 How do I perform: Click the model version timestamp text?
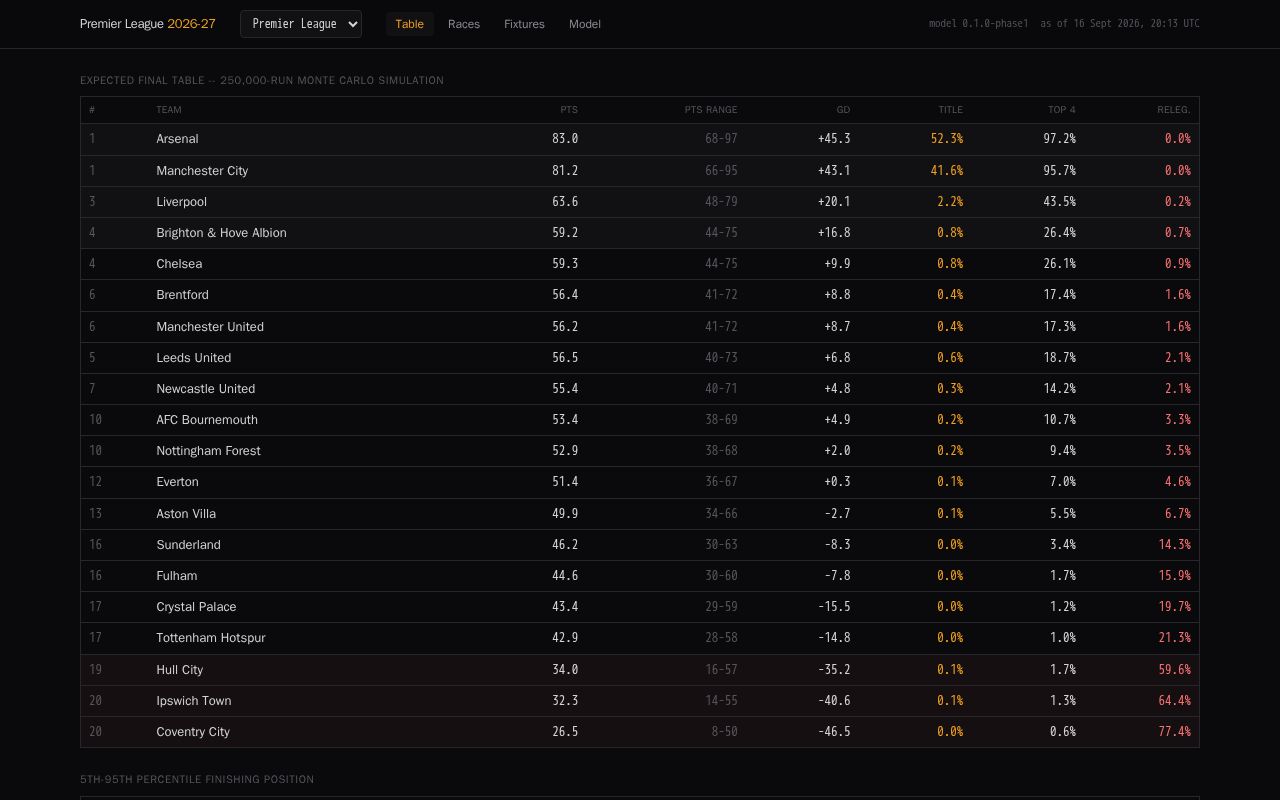[x=1064, y=24]
